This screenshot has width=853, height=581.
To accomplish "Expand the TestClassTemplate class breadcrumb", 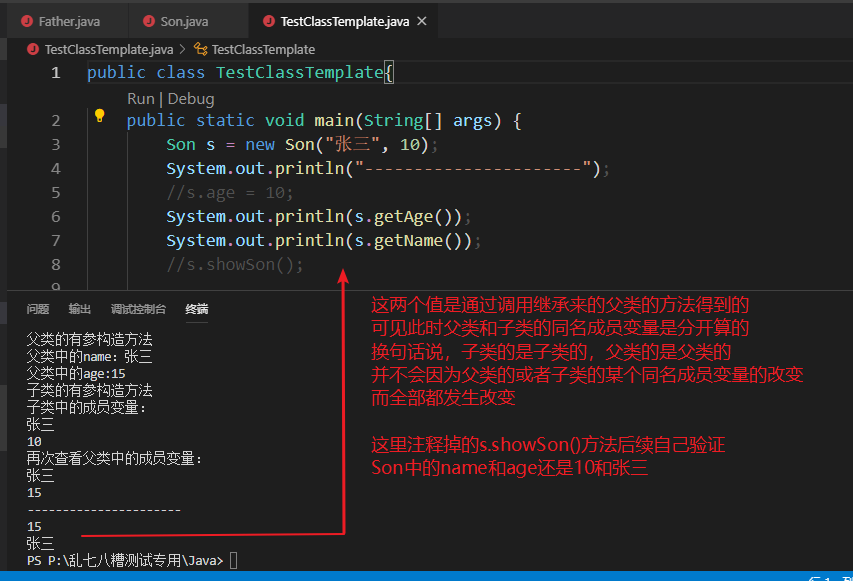I will coord(263,49).
